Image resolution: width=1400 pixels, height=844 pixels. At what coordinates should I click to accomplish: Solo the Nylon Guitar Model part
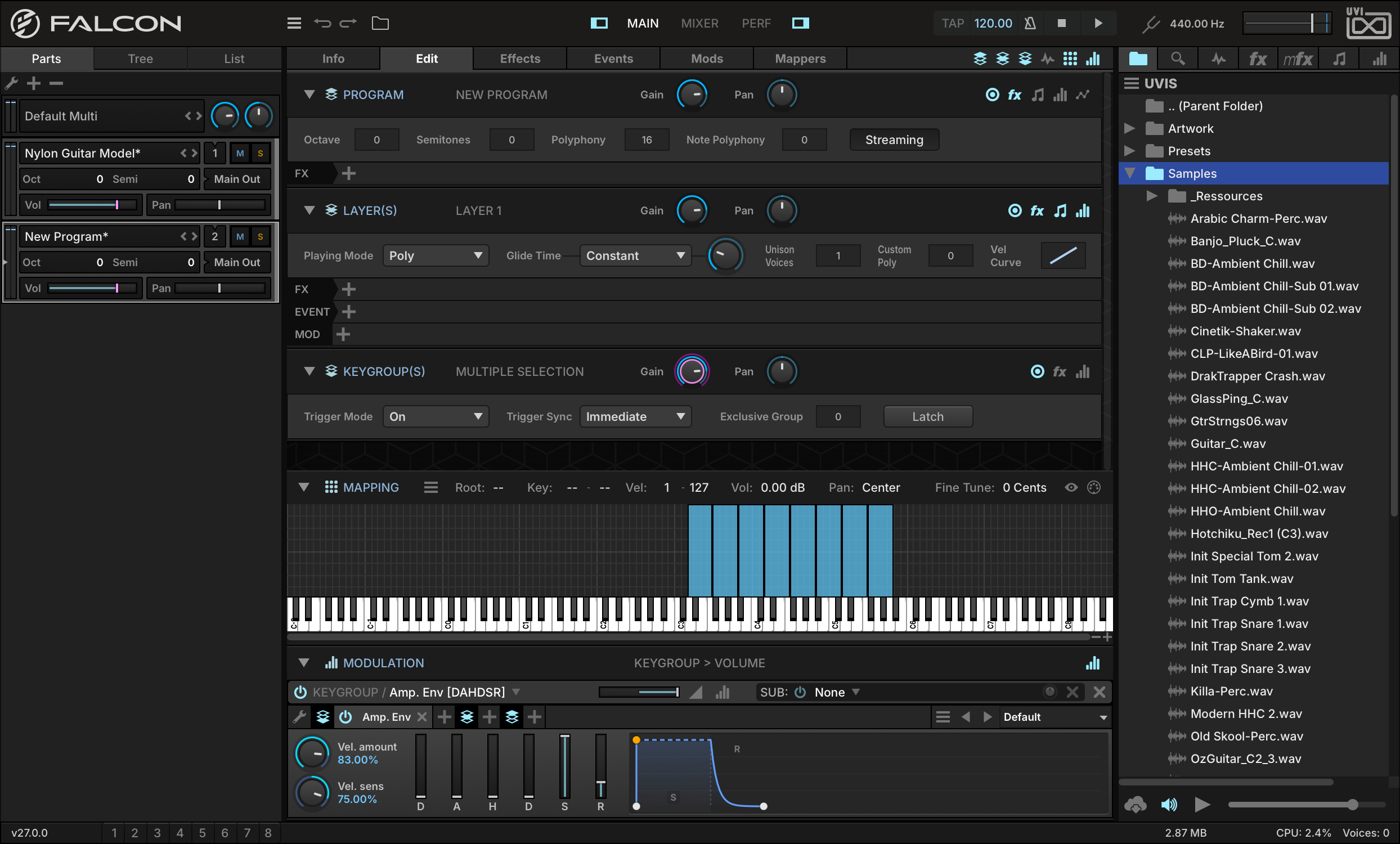[260, 154]
